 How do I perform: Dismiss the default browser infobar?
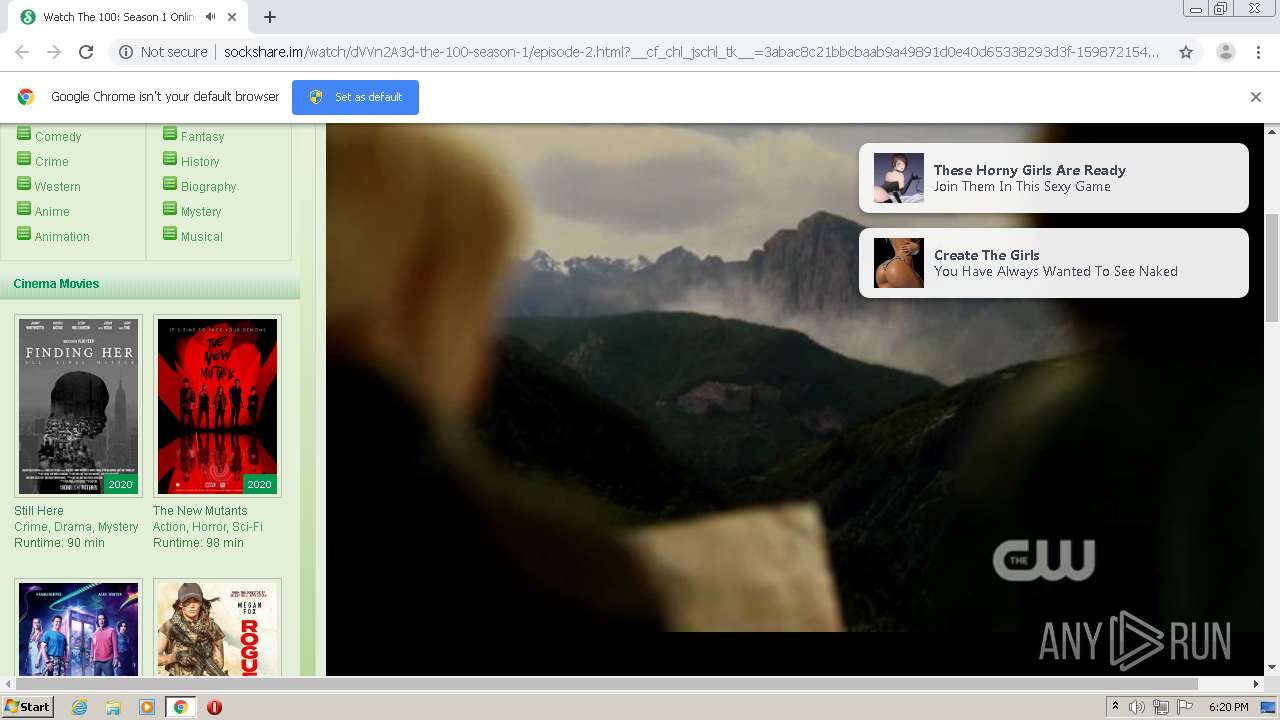click(x=1256, y=97)
